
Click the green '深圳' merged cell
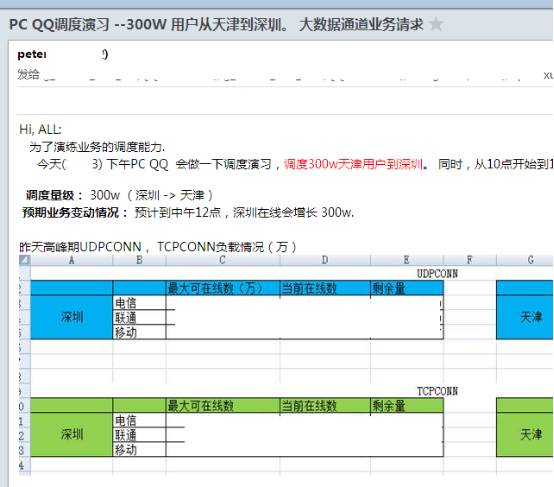pyautogui.click(x=72, y=434)
